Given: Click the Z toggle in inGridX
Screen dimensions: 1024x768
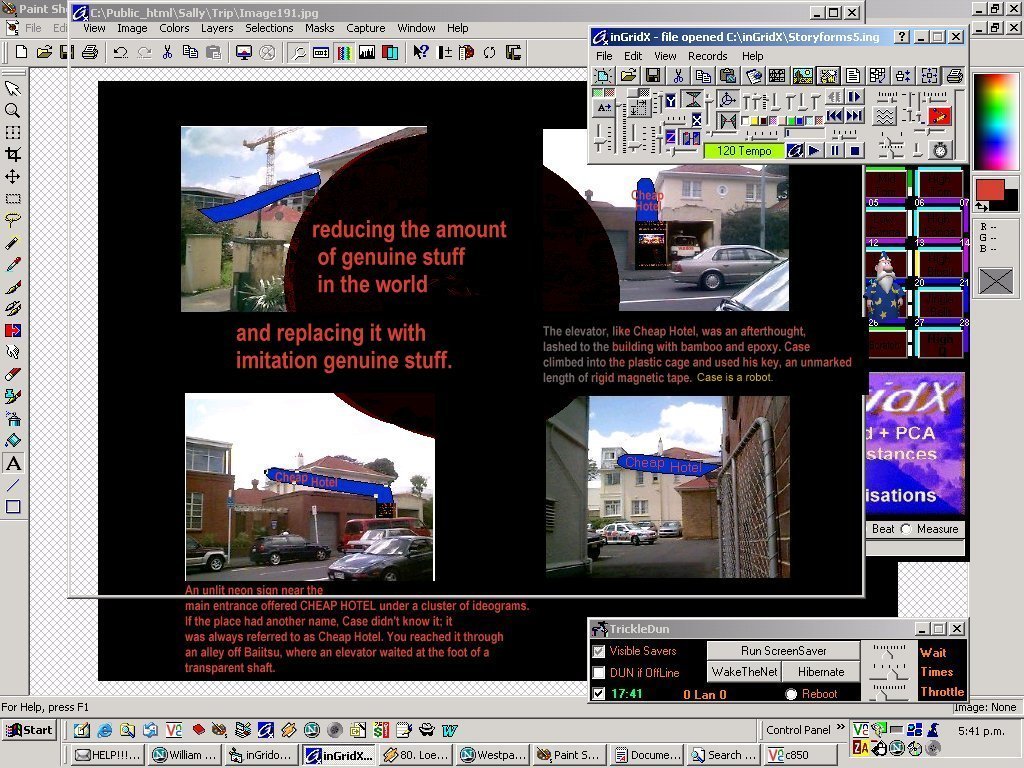Looking at the screenshot, I should coord(670,137).
